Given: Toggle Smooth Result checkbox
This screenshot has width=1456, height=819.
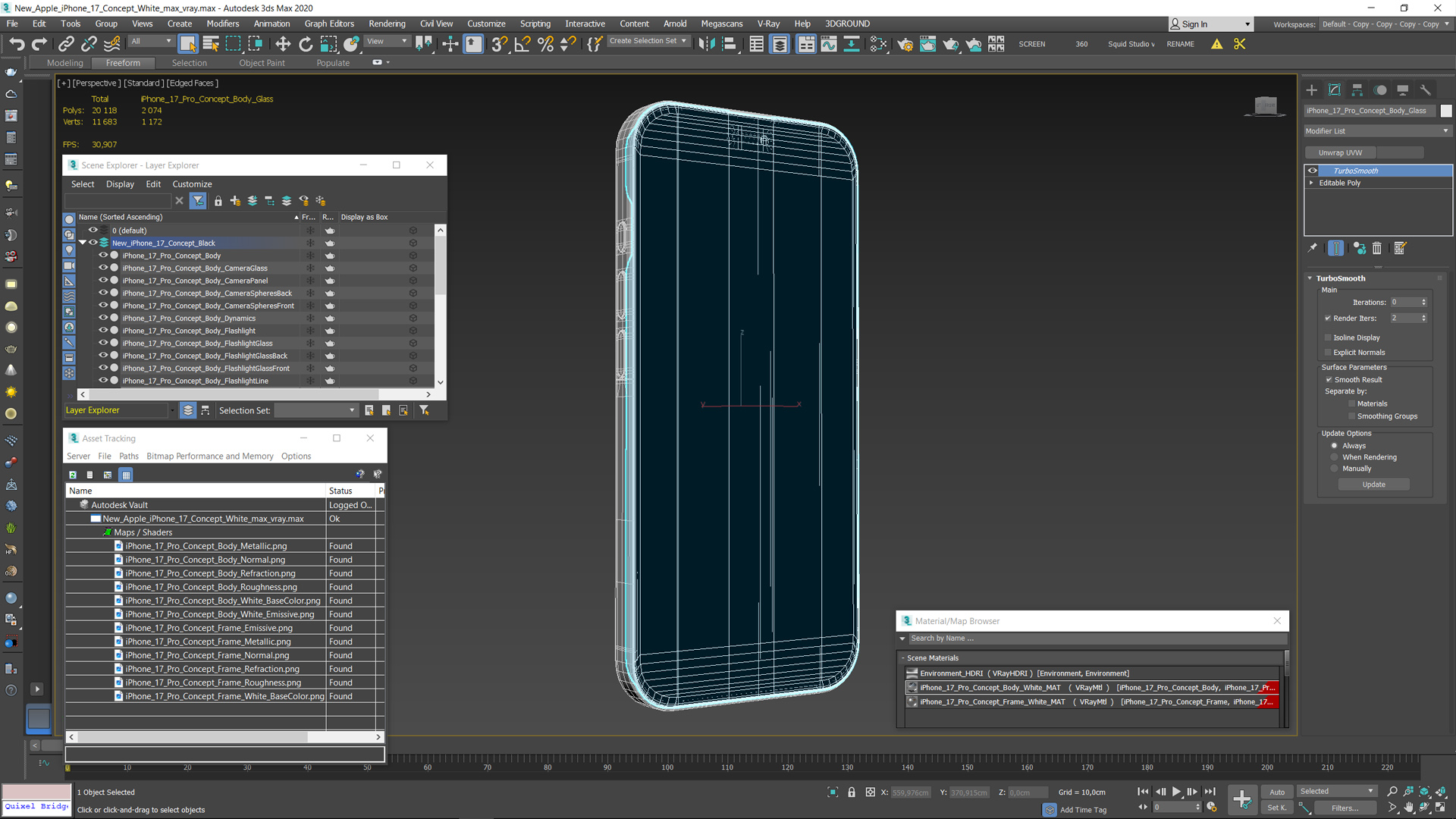Looking at the screenshot, I should click(1329, 380).
